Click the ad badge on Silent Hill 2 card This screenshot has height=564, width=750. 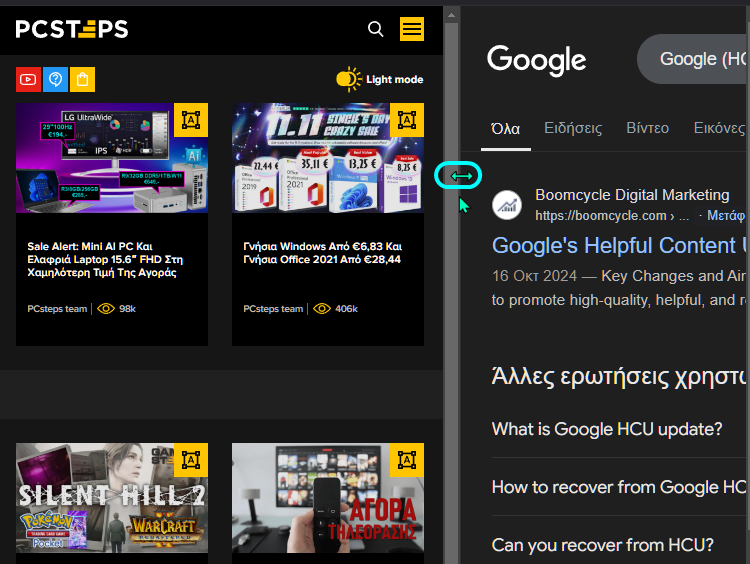[191, 460]
